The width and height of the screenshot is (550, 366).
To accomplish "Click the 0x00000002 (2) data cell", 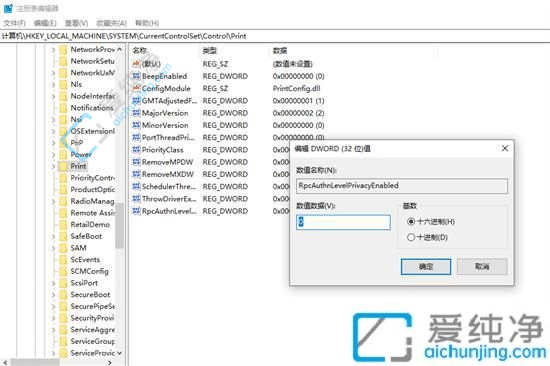I will (x=299, y=113).
